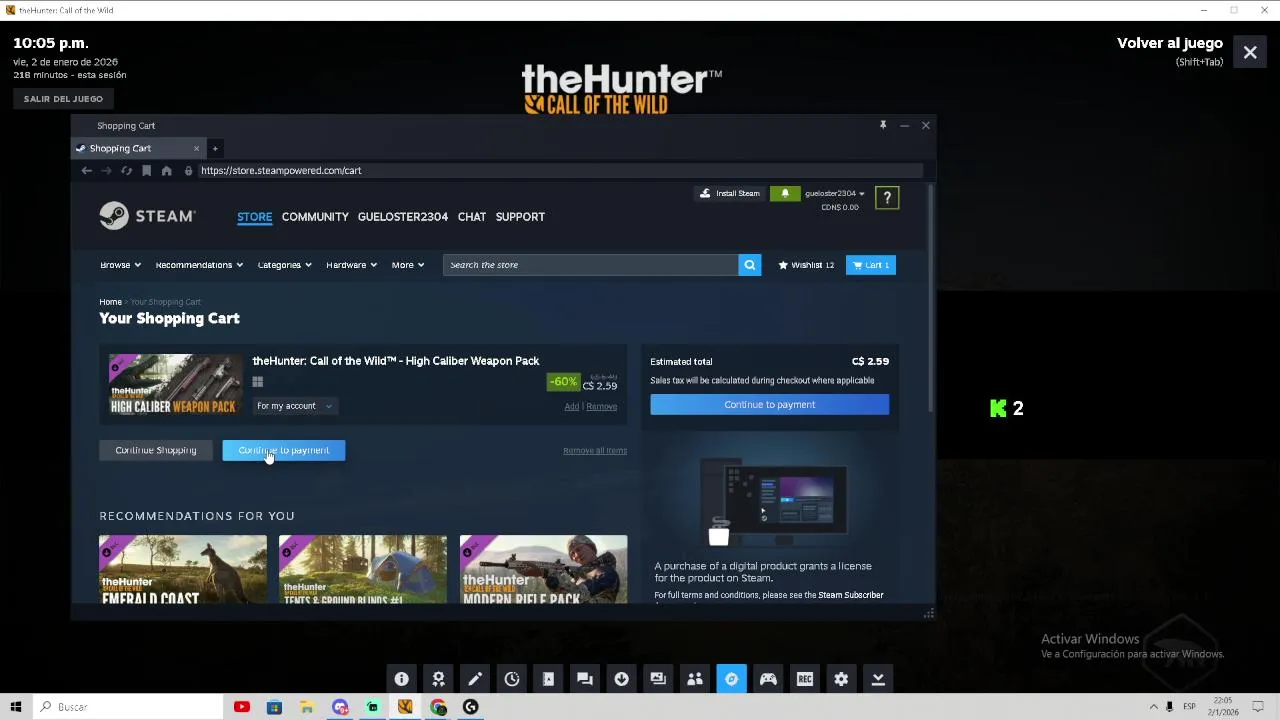Open the guides book icon in overlay toolbar

[x=548, y=679]
